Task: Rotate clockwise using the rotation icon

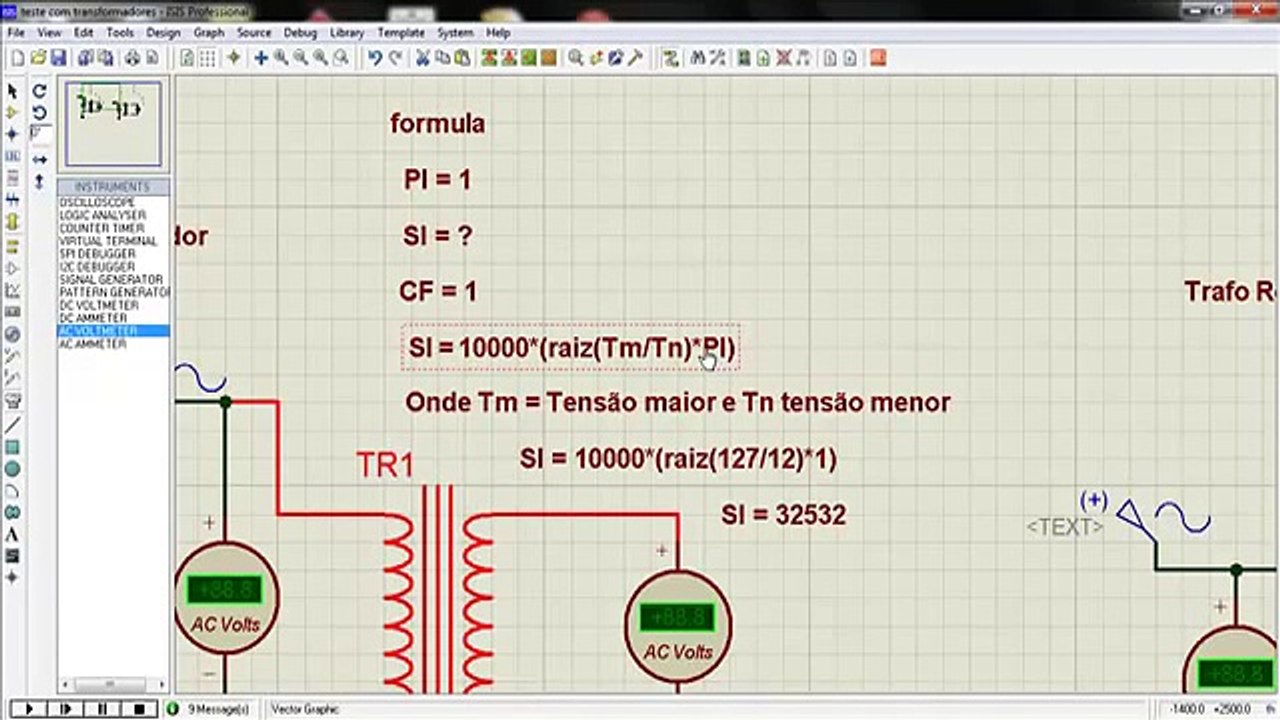Action: pos(39,91)
